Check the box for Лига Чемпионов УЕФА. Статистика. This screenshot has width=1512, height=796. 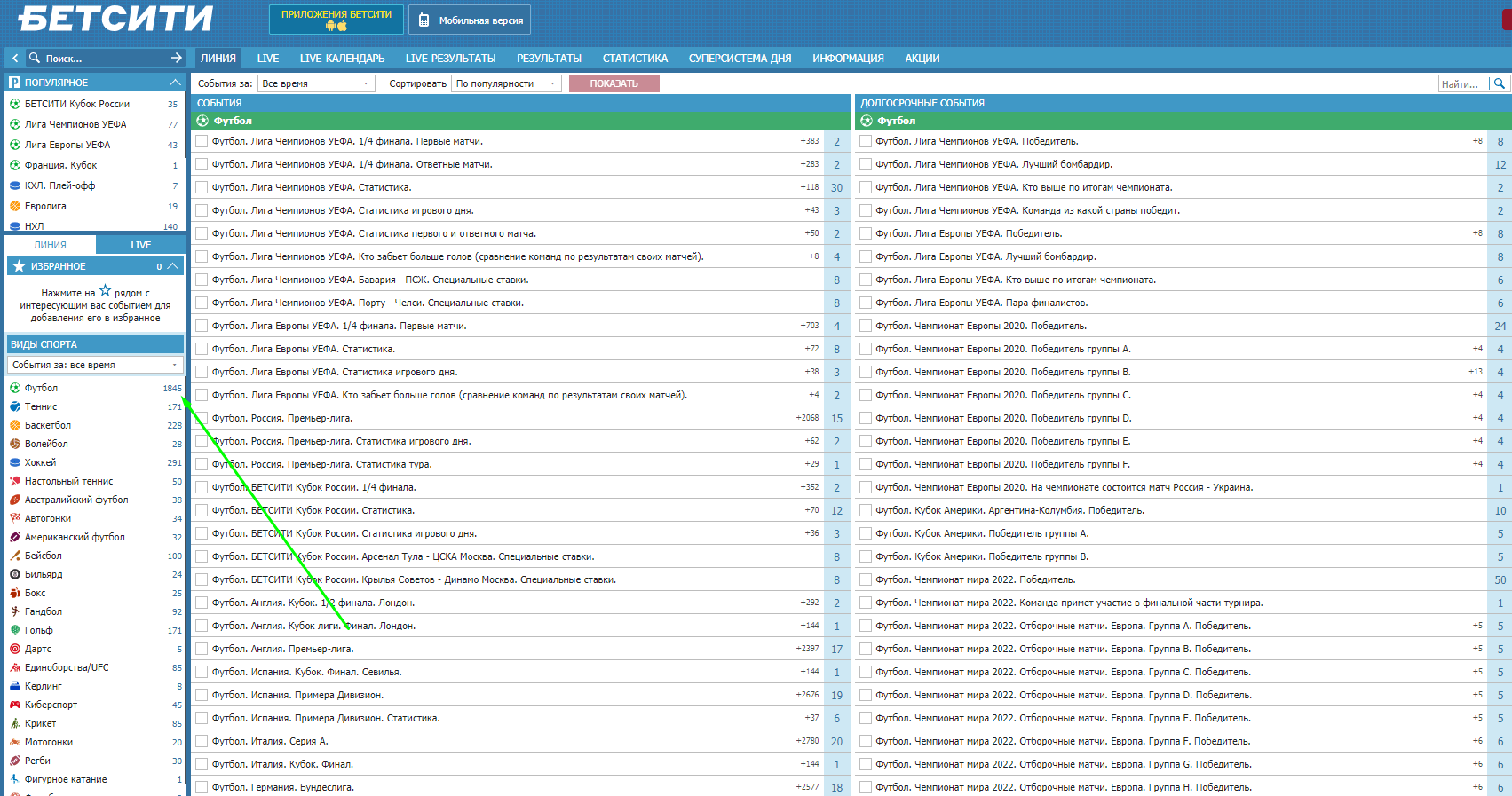click(x=202, y=187)
